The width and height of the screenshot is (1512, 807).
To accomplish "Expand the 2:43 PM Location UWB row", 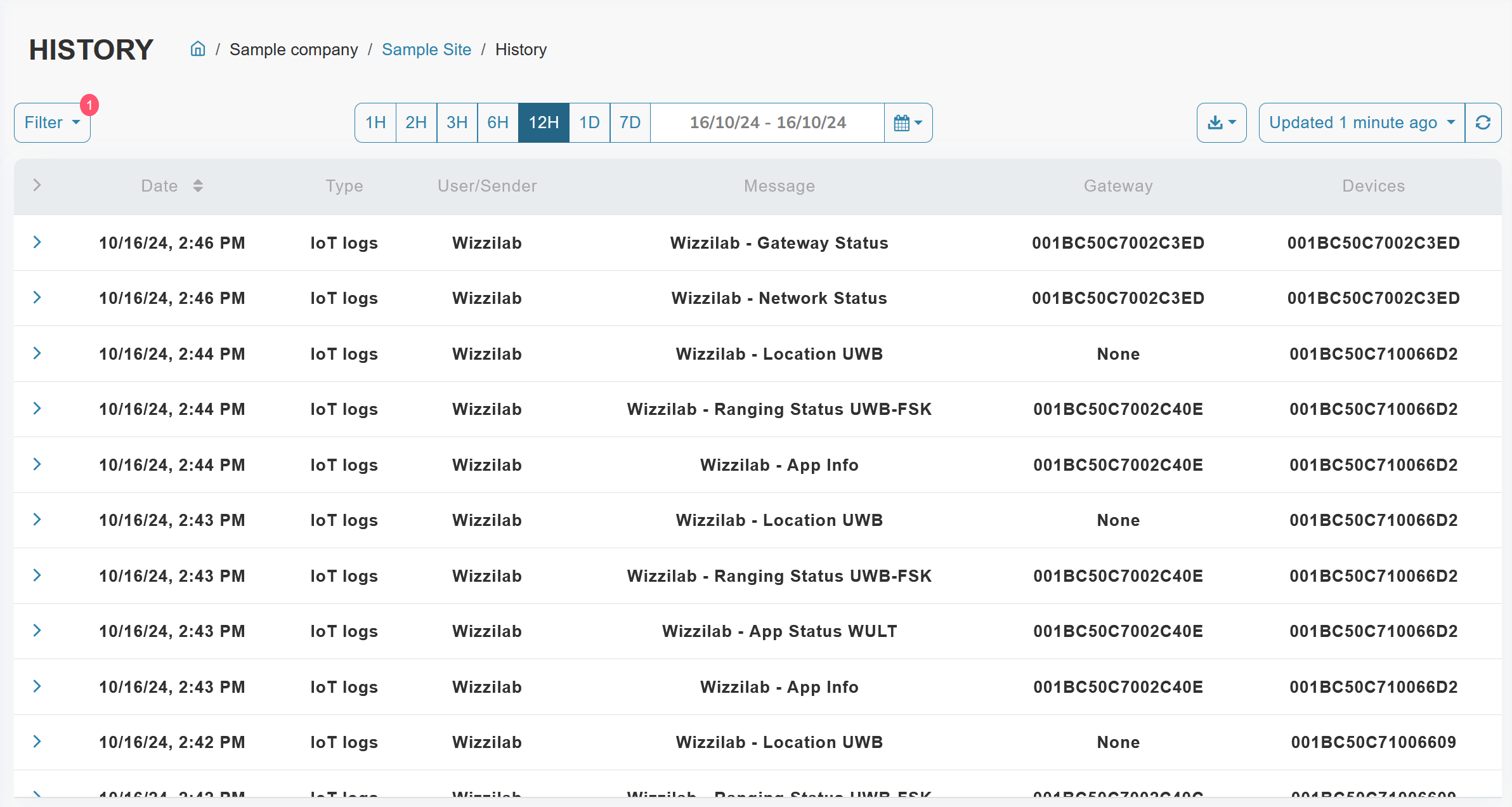I will (x=37, y=519).
